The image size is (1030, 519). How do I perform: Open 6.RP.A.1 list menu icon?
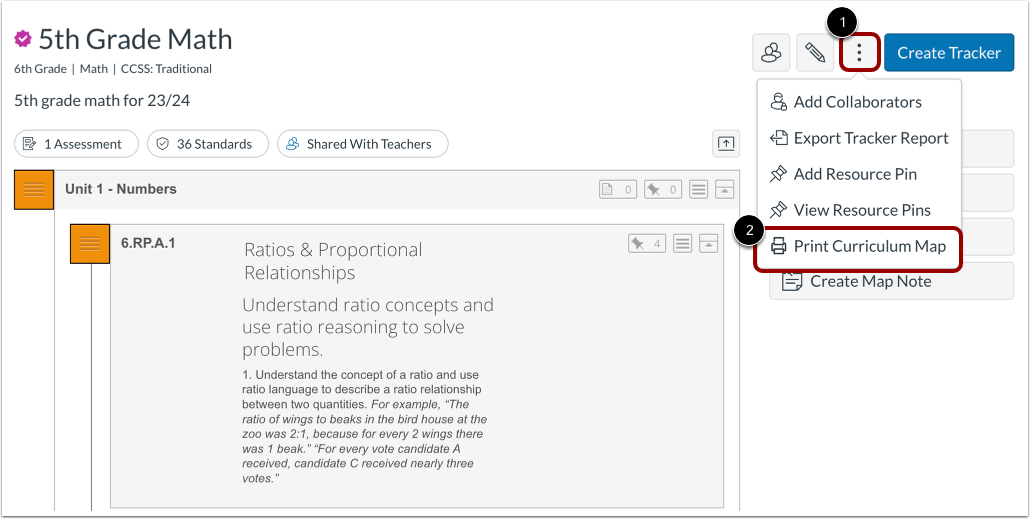[683, 244]
